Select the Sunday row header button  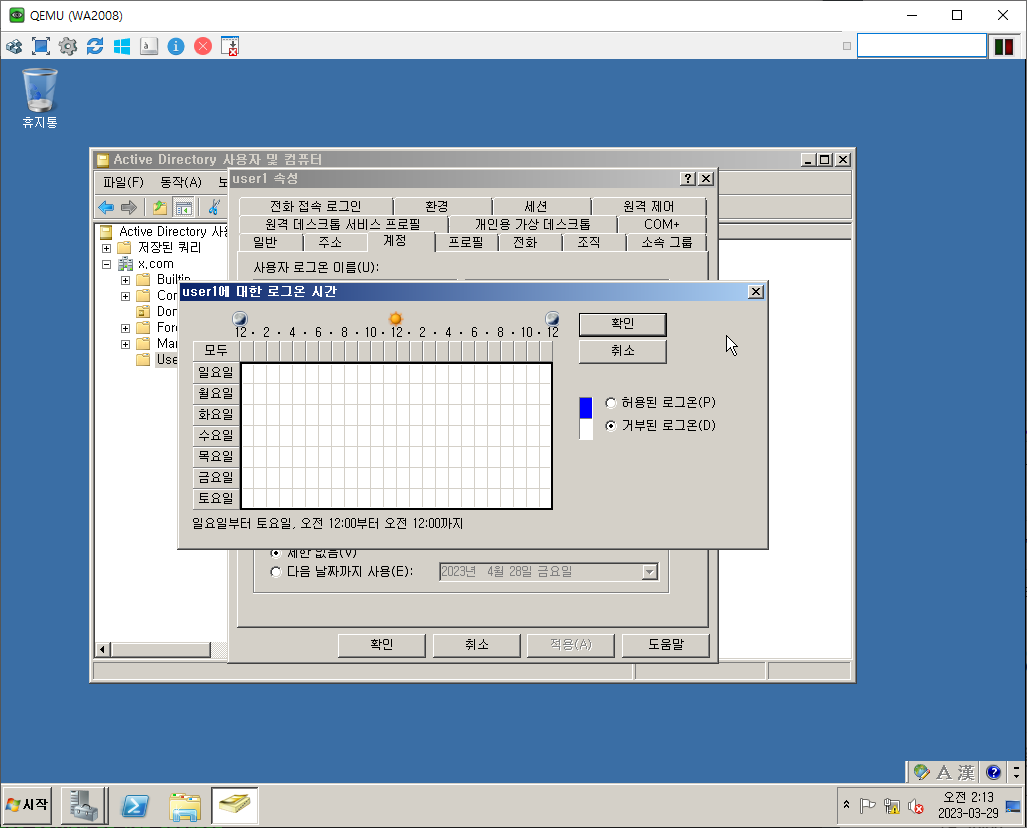(x=216, y=373)
